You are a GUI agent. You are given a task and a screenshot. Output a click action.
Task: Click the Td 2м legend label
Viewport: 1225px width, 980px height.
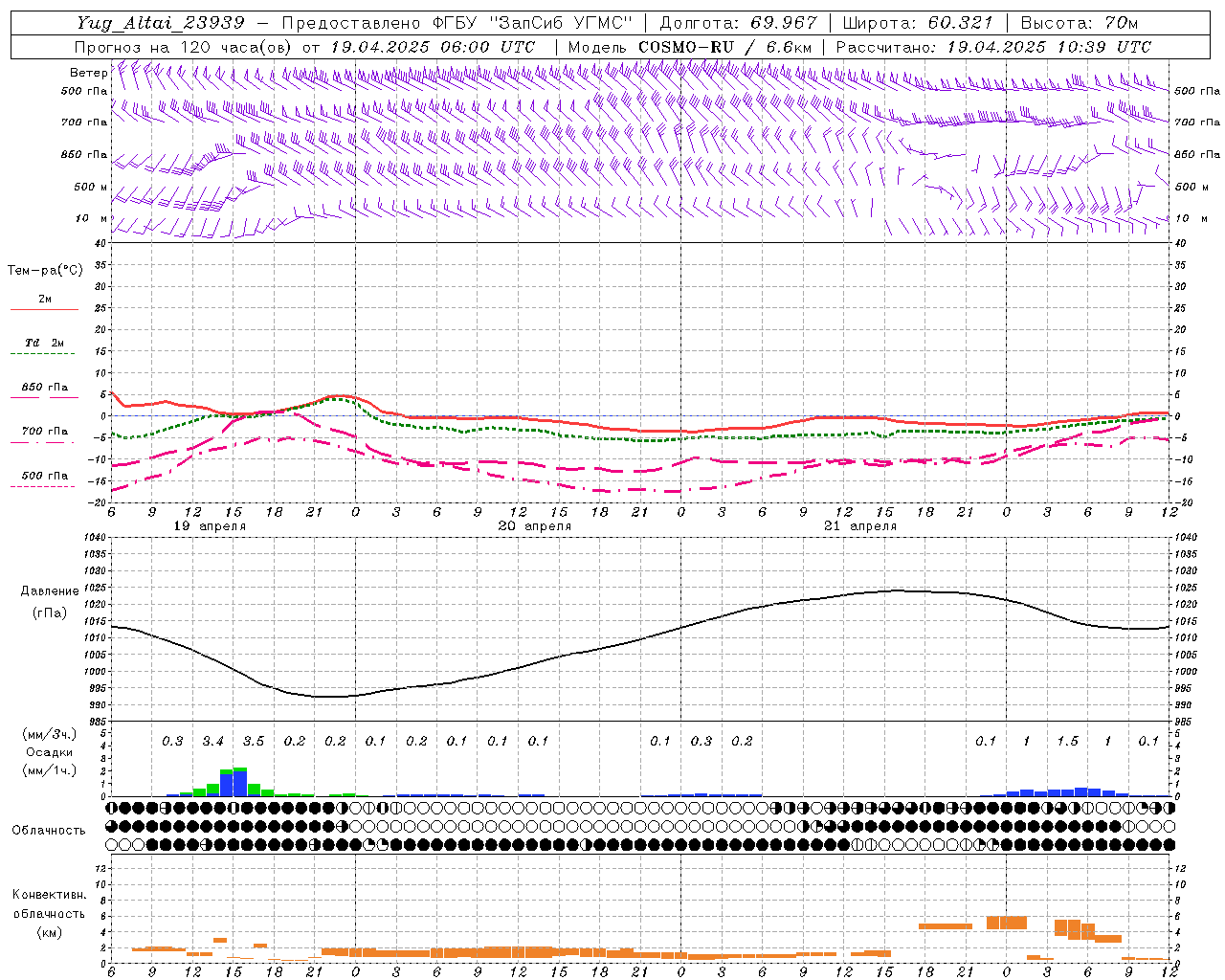(44, 343)
